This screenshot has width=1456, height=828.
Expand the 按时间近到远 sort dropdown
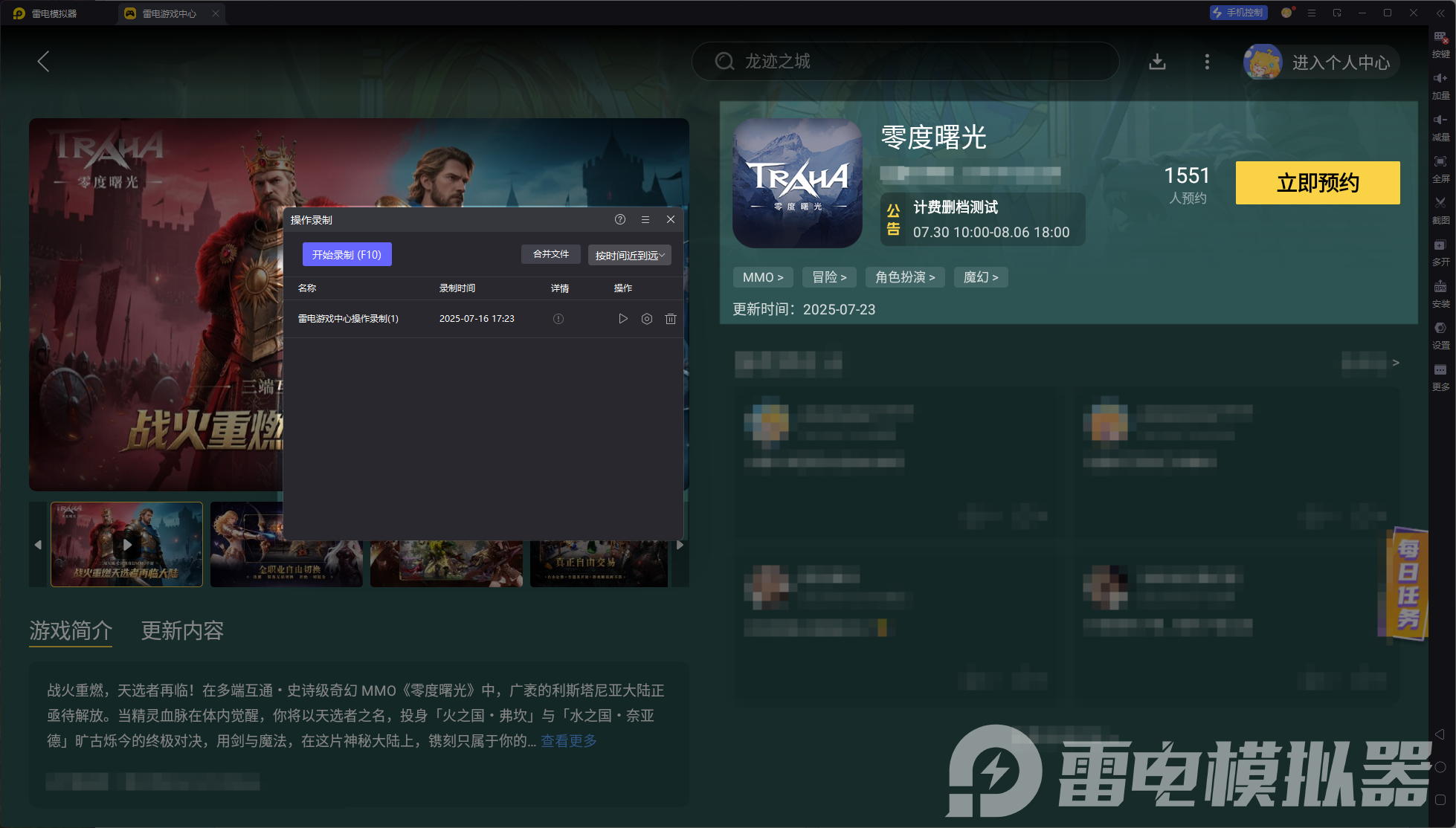630,255
